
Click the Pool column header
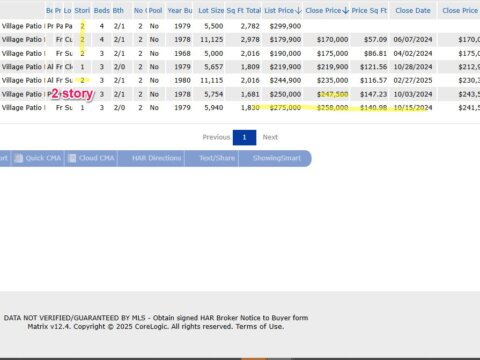(x=155, y=11)
